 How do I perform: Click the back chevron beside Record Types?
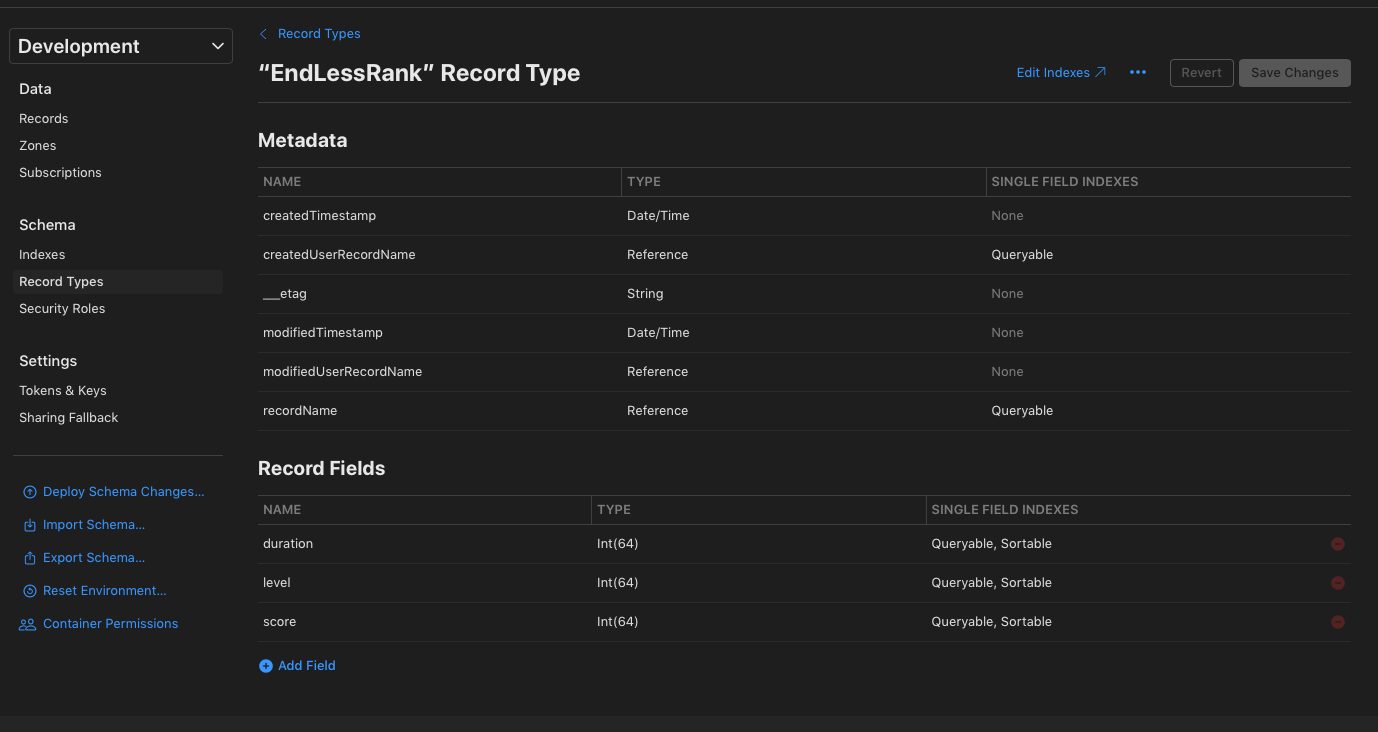pyautogui.click(x=263, y=34)
